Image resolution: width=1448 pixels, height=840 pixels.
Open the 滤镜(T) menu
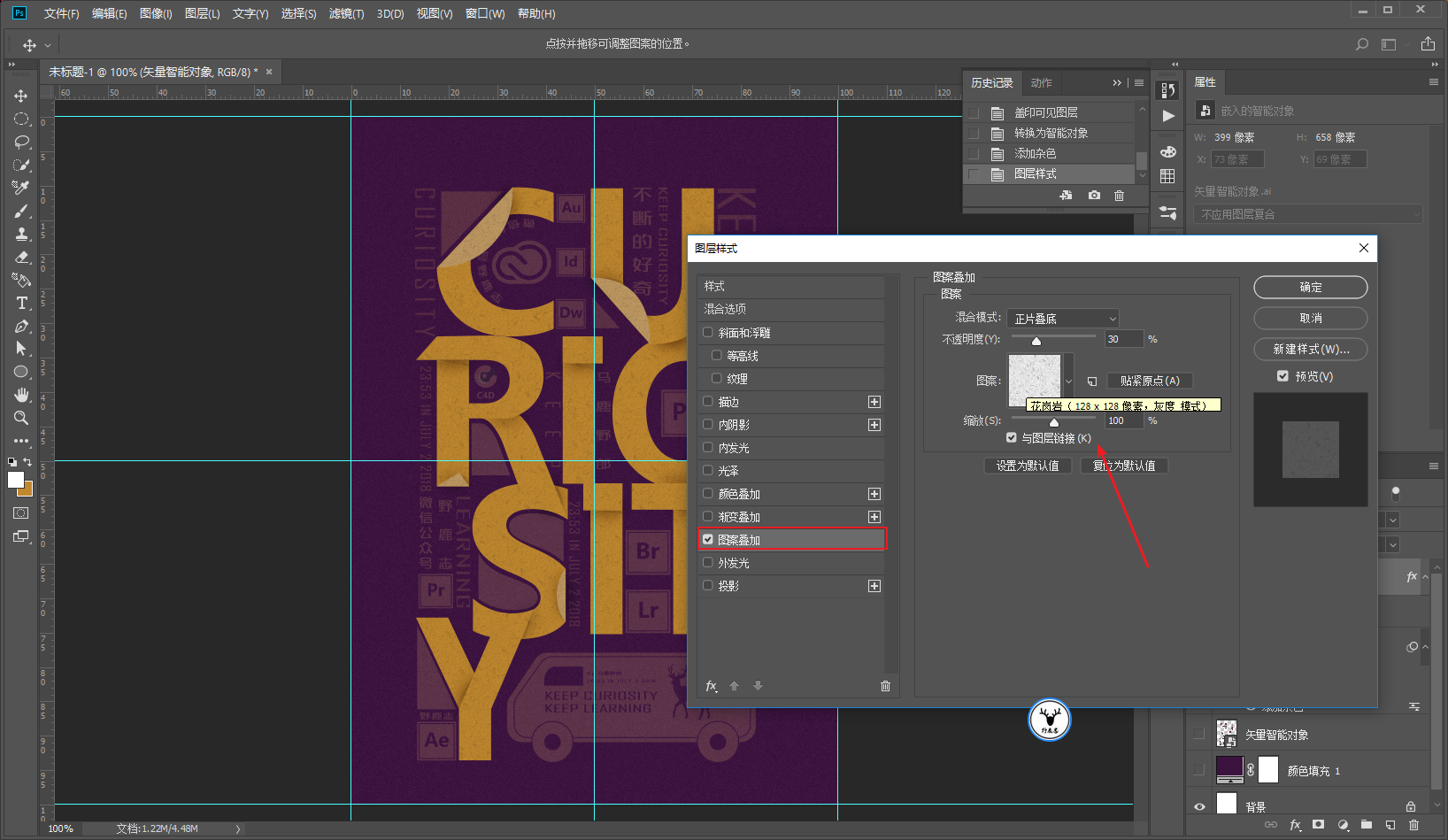(x=346, y=13)
